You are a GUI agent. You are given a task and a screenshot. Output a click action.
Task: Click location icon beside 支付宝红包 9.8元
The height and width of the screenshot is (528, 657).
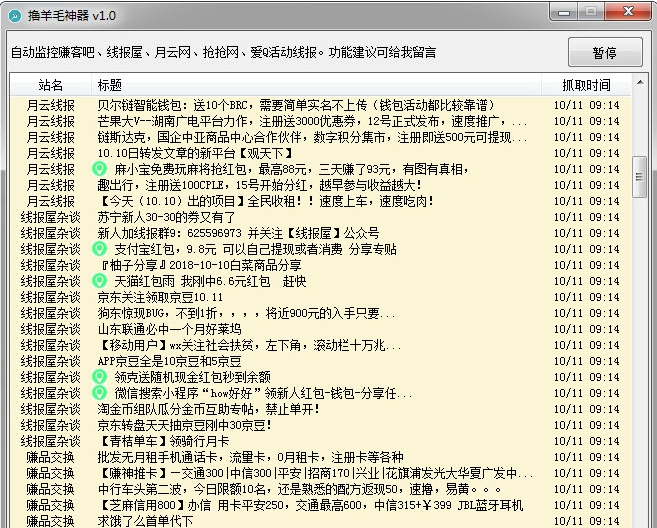(x=99, y=249)
